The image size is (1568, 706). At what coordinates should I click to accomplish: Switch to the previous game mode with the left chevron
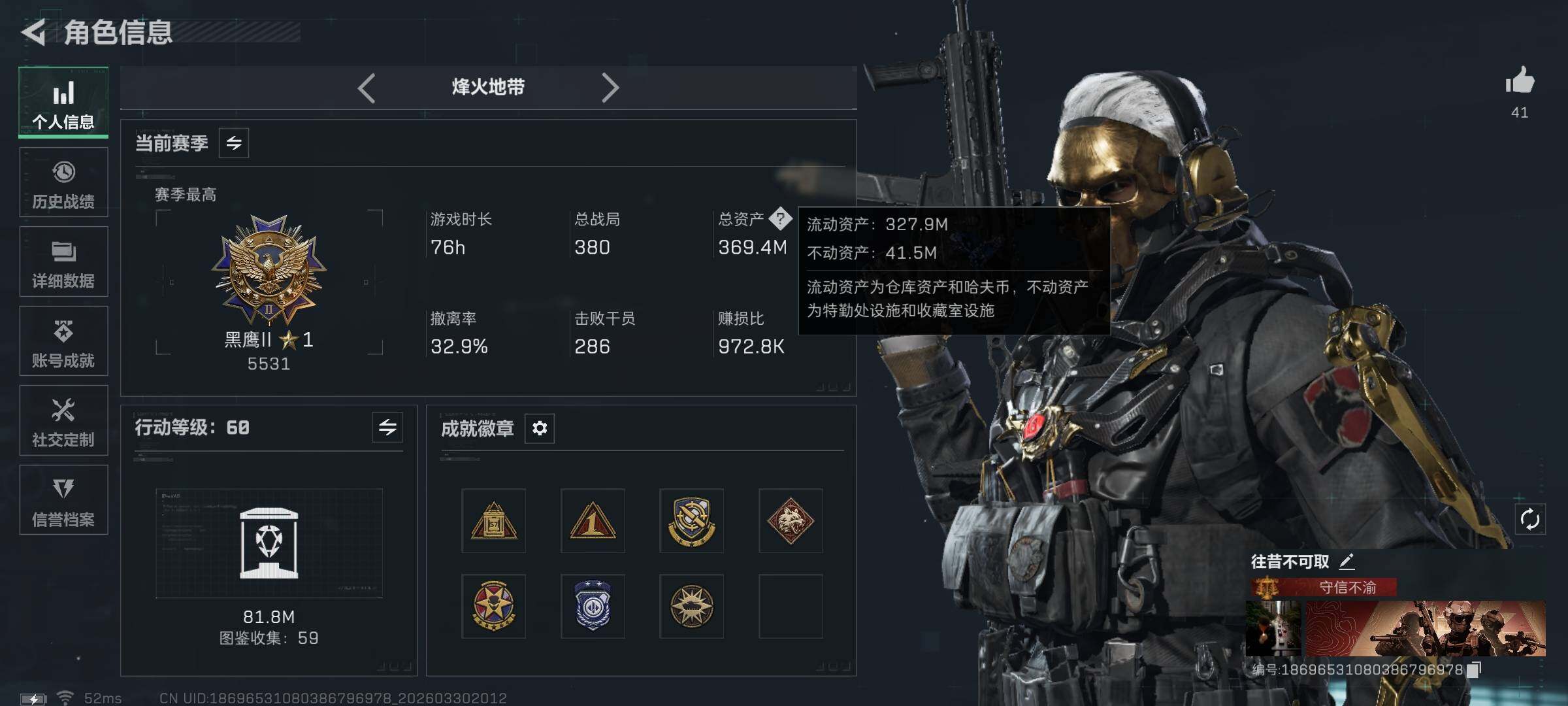367,88
